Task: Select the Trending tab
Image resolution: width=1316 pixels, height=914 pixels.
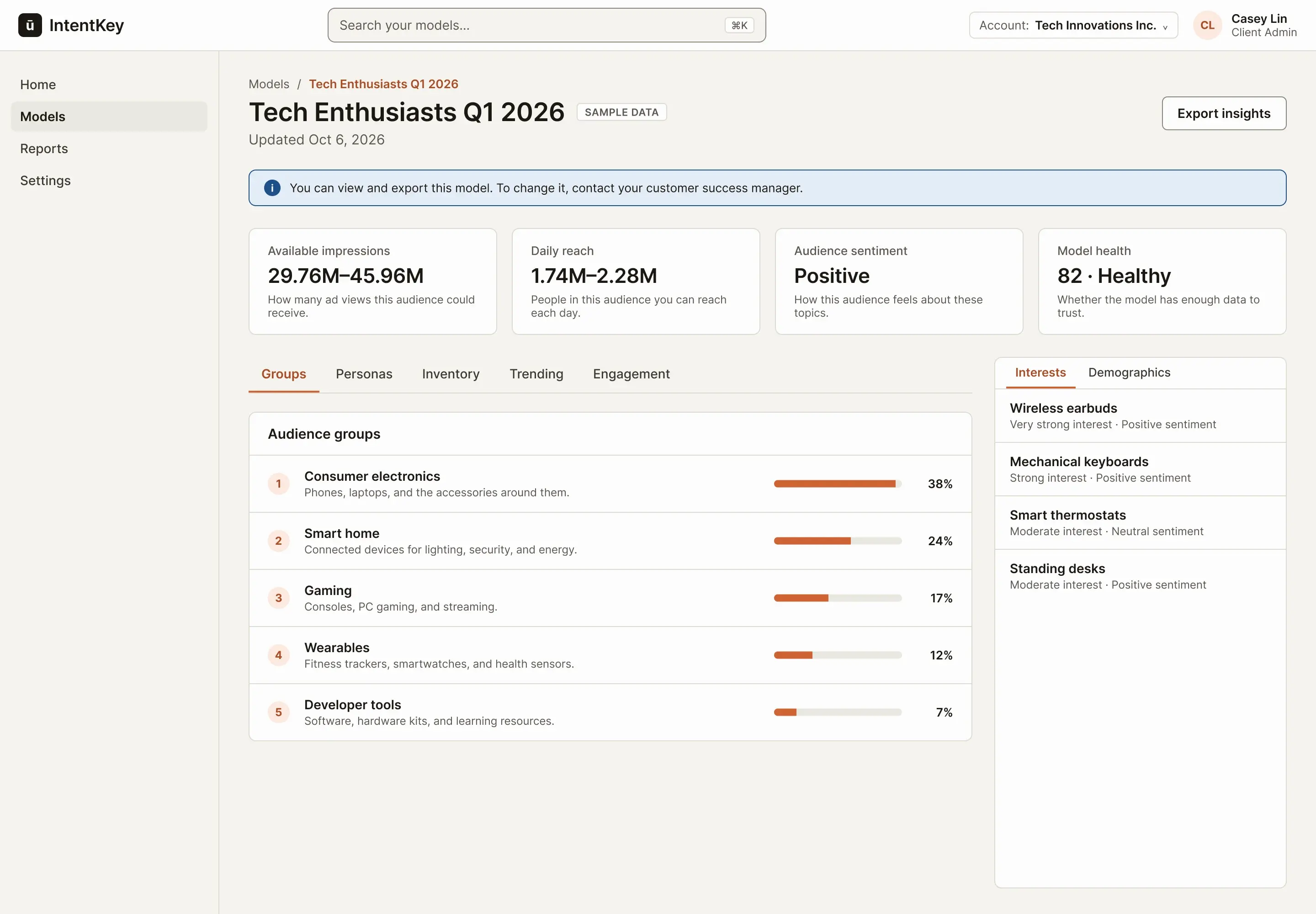Action: point(536,374)
